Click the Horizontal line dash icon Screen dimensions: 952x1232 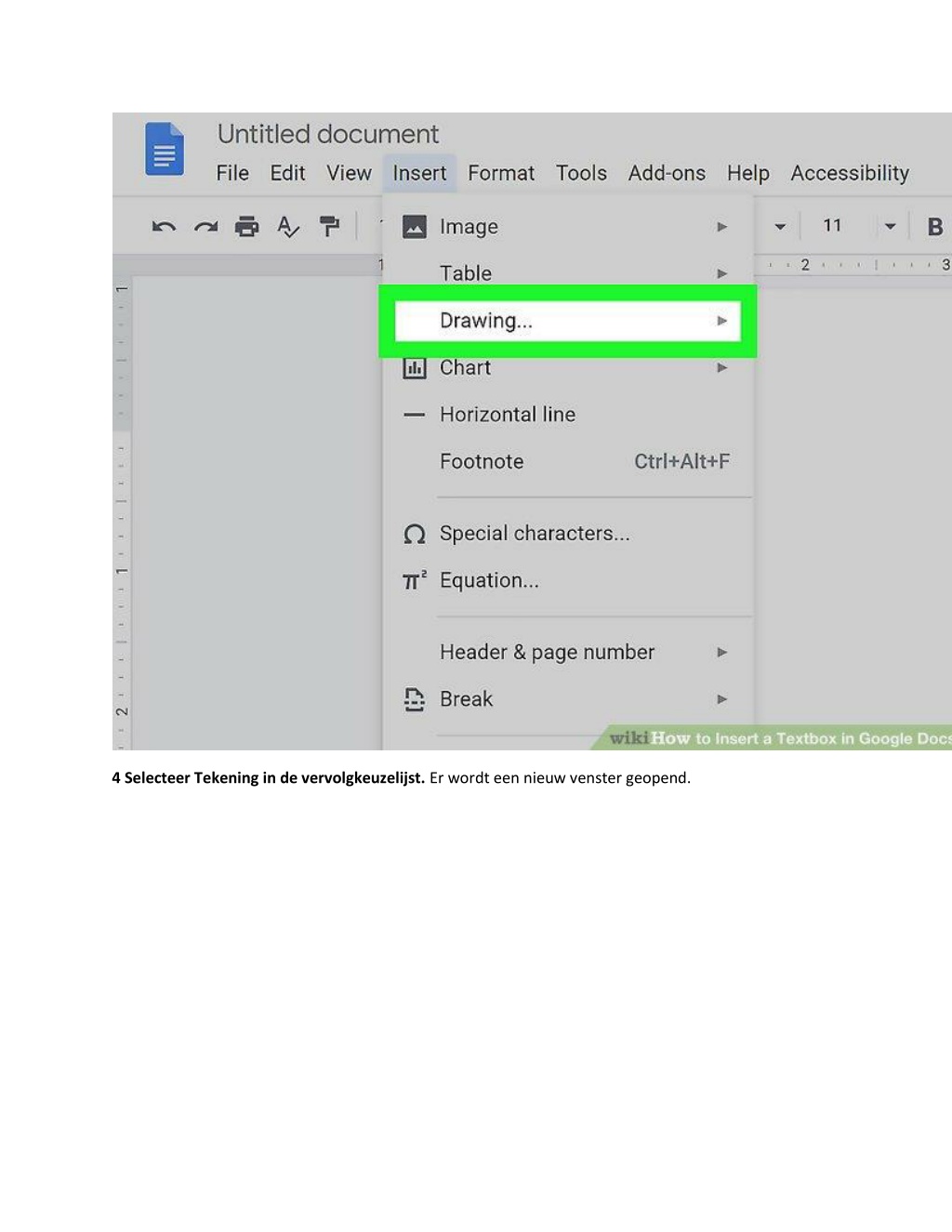pyautogui.click(x=414, y=415)
